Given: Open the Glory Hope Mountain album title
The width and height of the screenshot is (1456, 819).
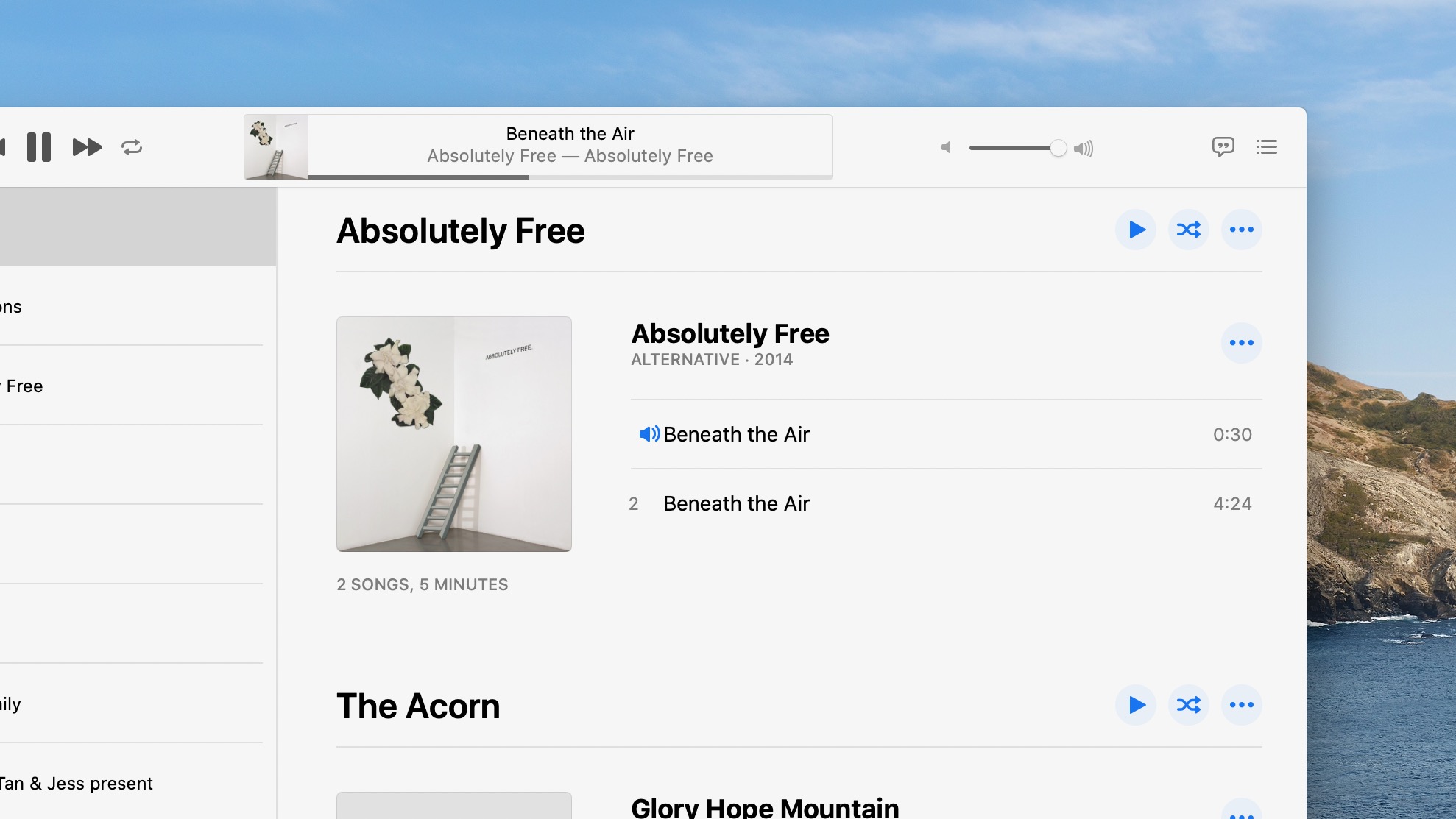Looking at the screenshot, I should pyautogui.click(x=765, y=807).
